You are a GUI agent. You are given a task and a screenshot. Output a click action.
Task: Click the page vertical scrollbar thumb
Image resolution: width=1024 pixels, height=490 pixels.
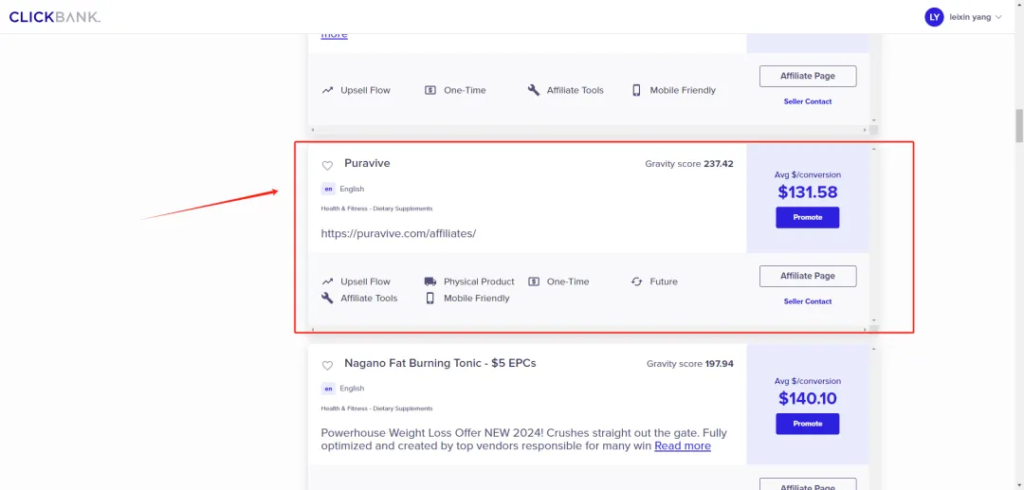tap(1019, 125)
